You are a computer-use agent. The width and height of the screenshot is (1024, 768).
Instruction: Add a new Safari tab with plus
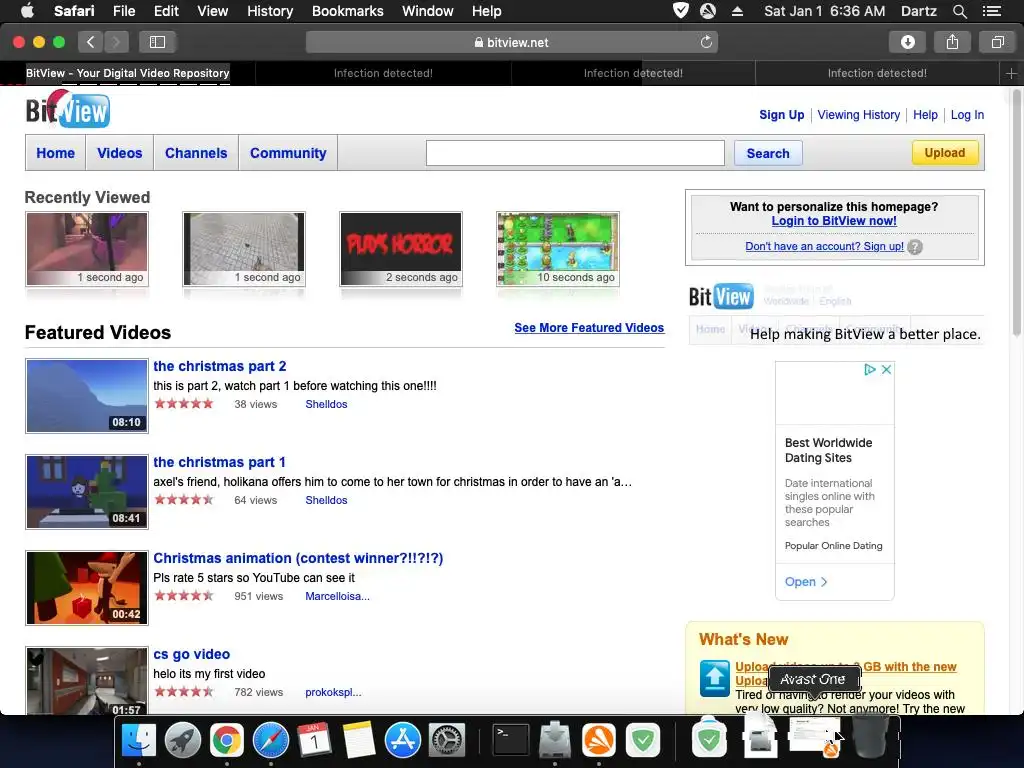[x=1011, y=73]
